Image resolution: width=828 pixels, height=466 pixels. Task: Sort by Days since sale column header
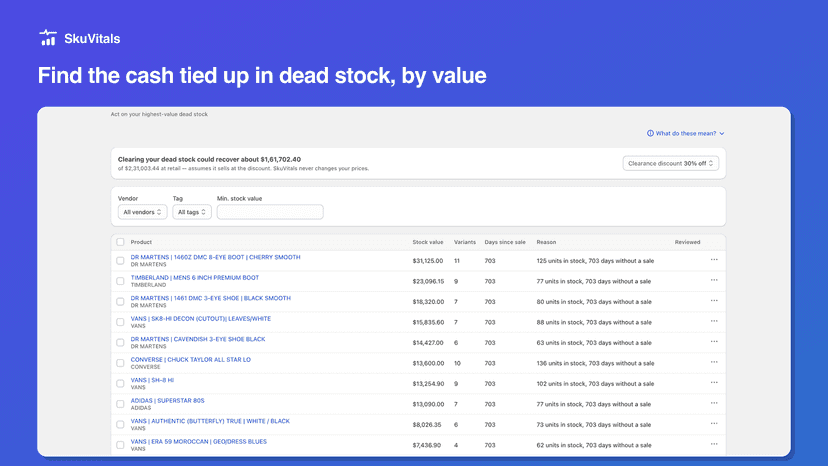click(x=505, y=242)
